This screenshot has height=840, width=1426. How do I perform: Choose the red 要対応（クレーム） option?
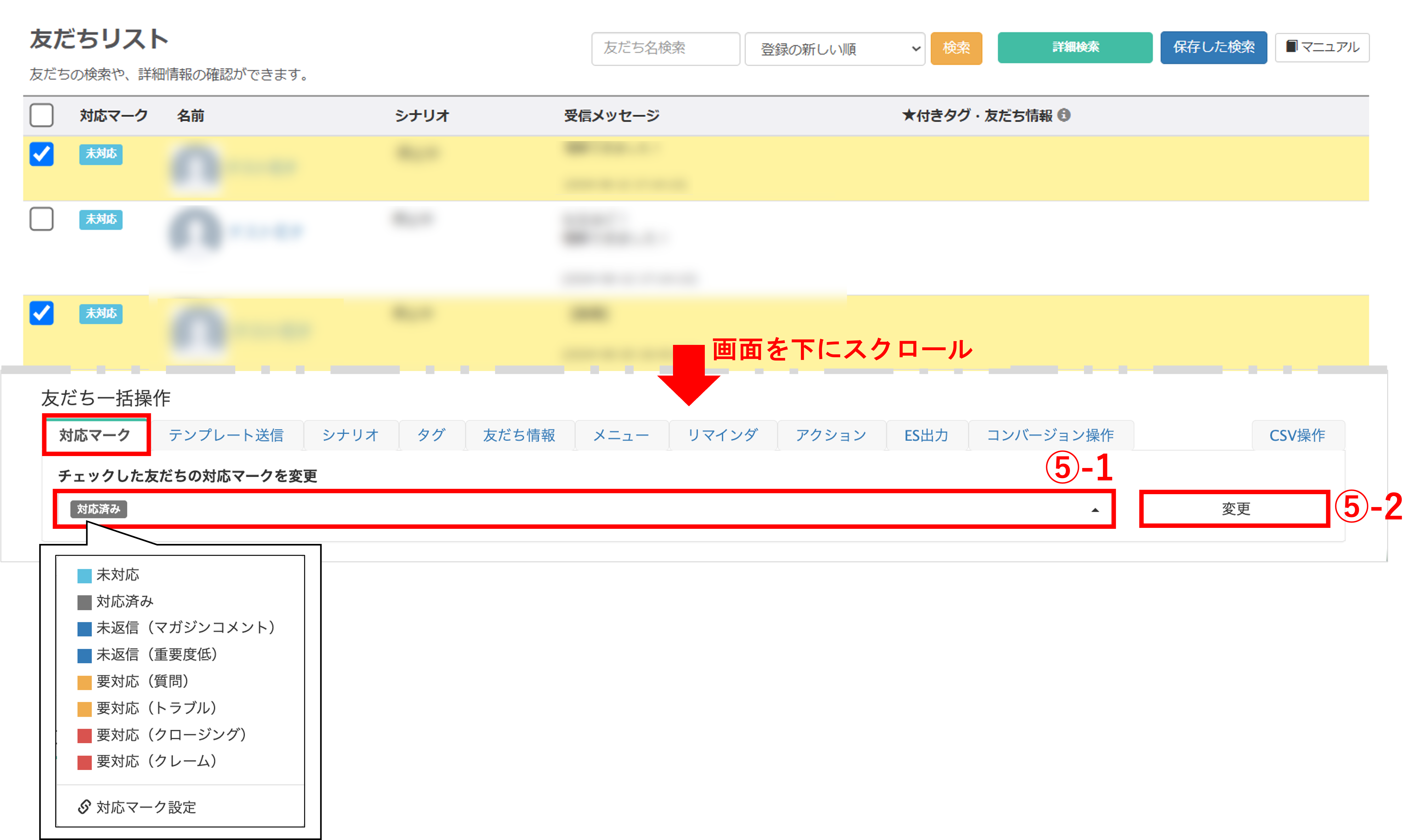pos(156,761)
